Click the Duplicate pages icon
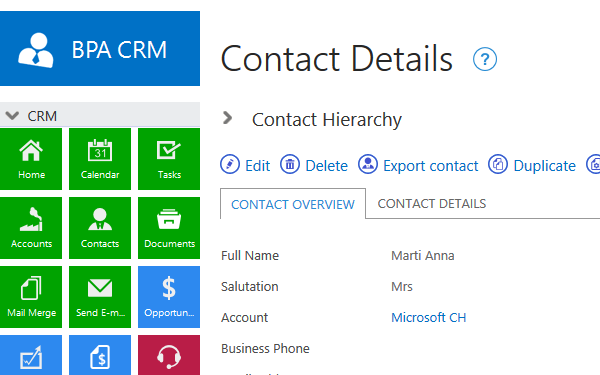The image size is (600, 375). tap(498, 165)
